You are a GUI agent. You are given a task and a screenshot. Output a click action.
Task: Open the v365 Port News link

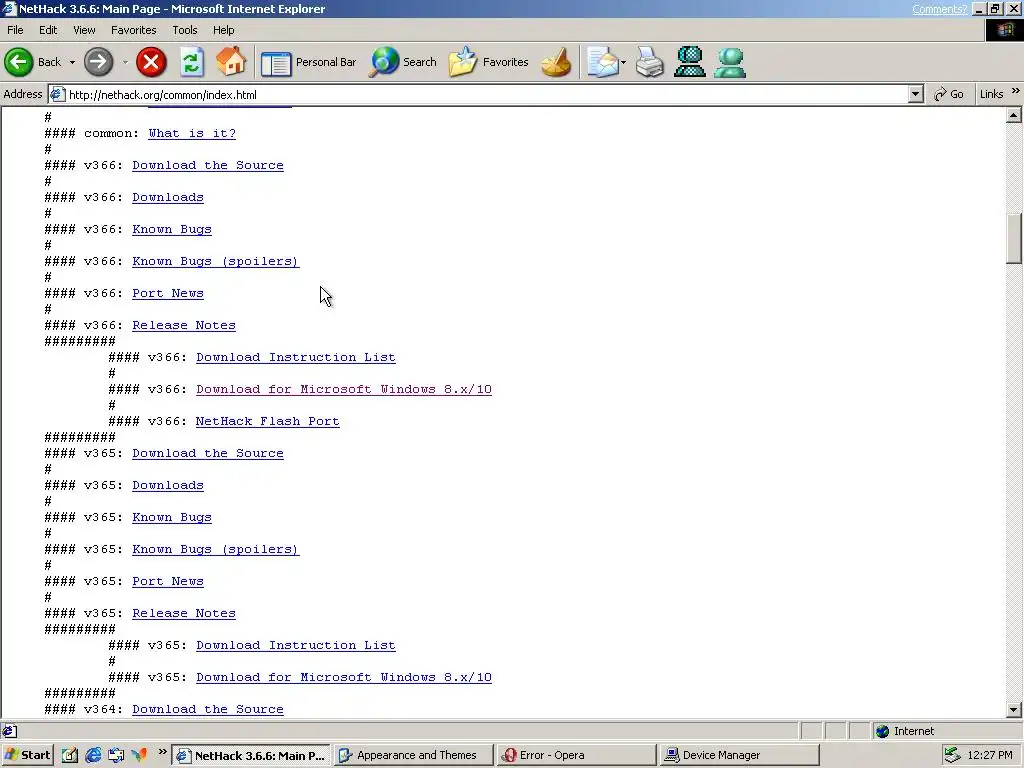[168, 581]
